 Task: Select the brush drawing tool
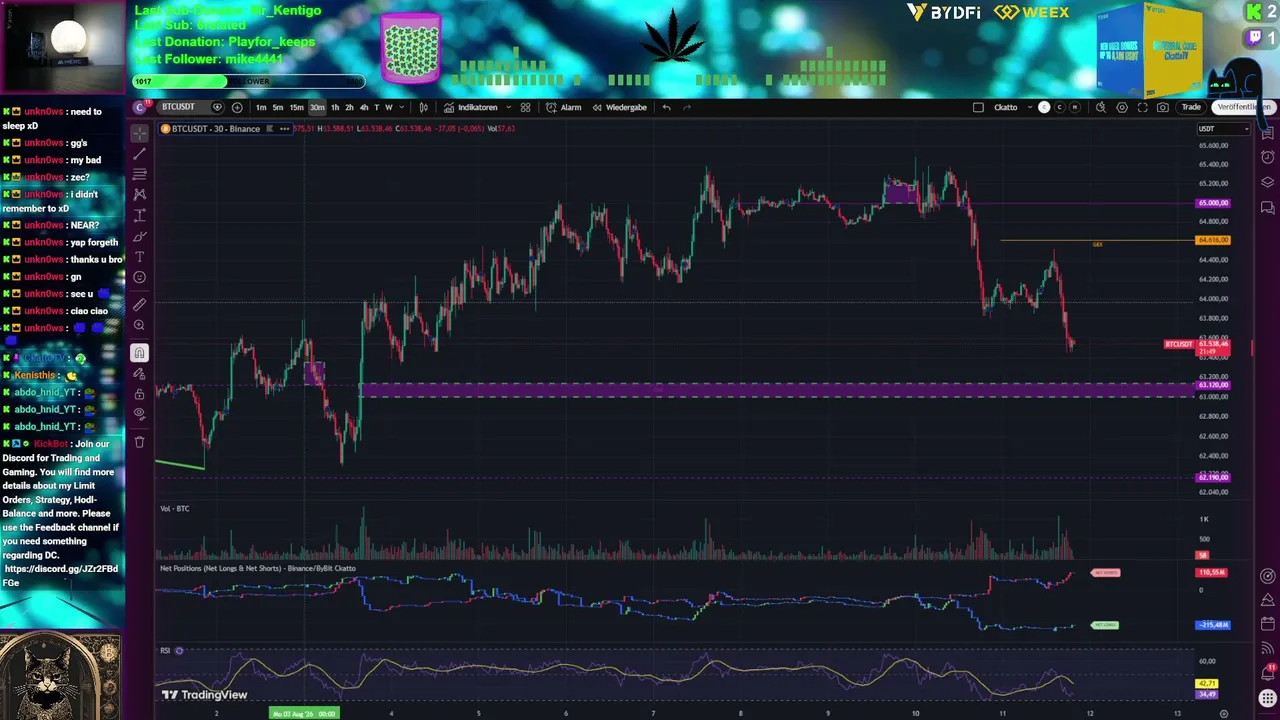(x=139, y=236)
